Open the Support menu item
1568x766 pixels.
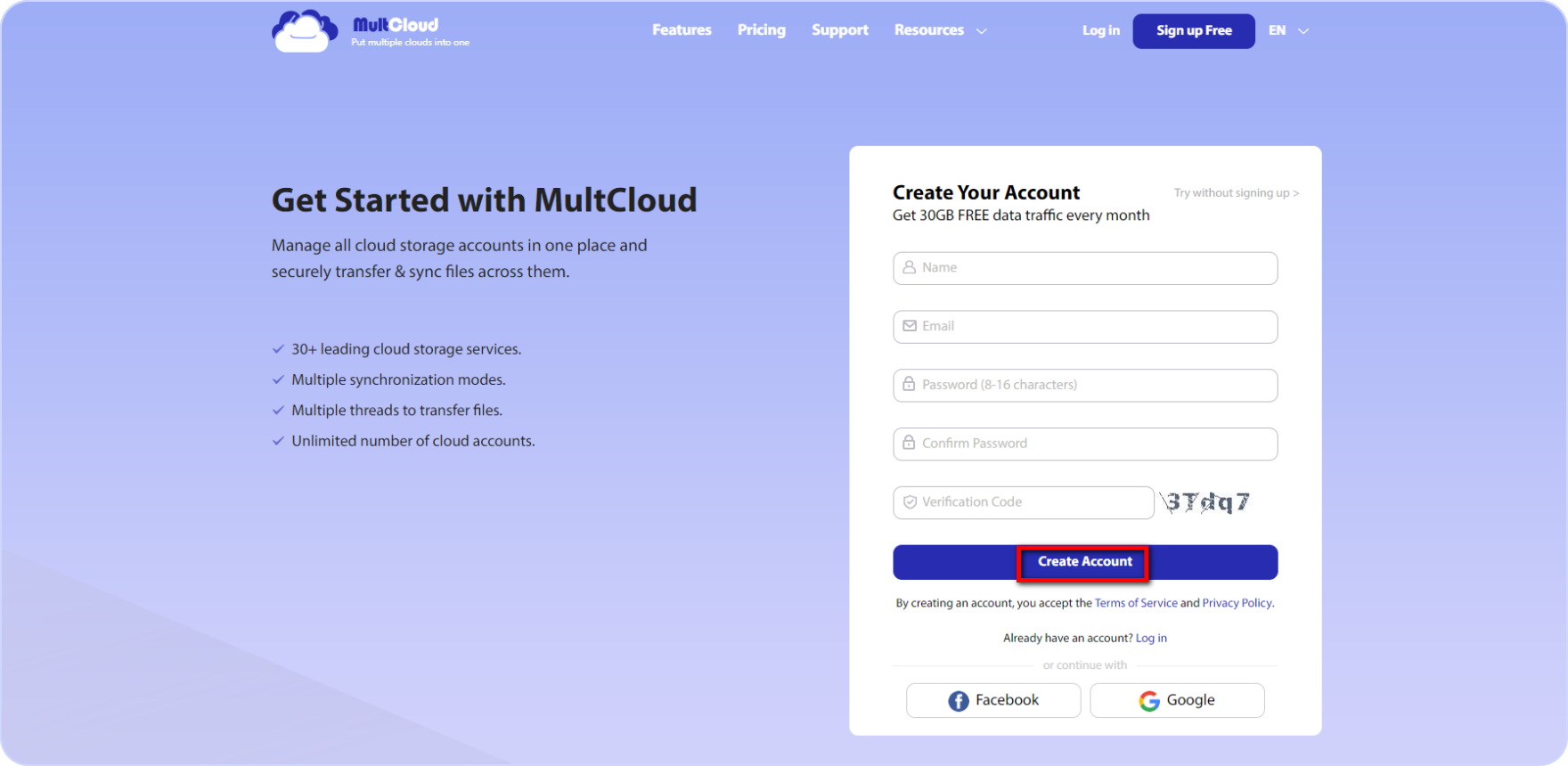coord(840,30)
